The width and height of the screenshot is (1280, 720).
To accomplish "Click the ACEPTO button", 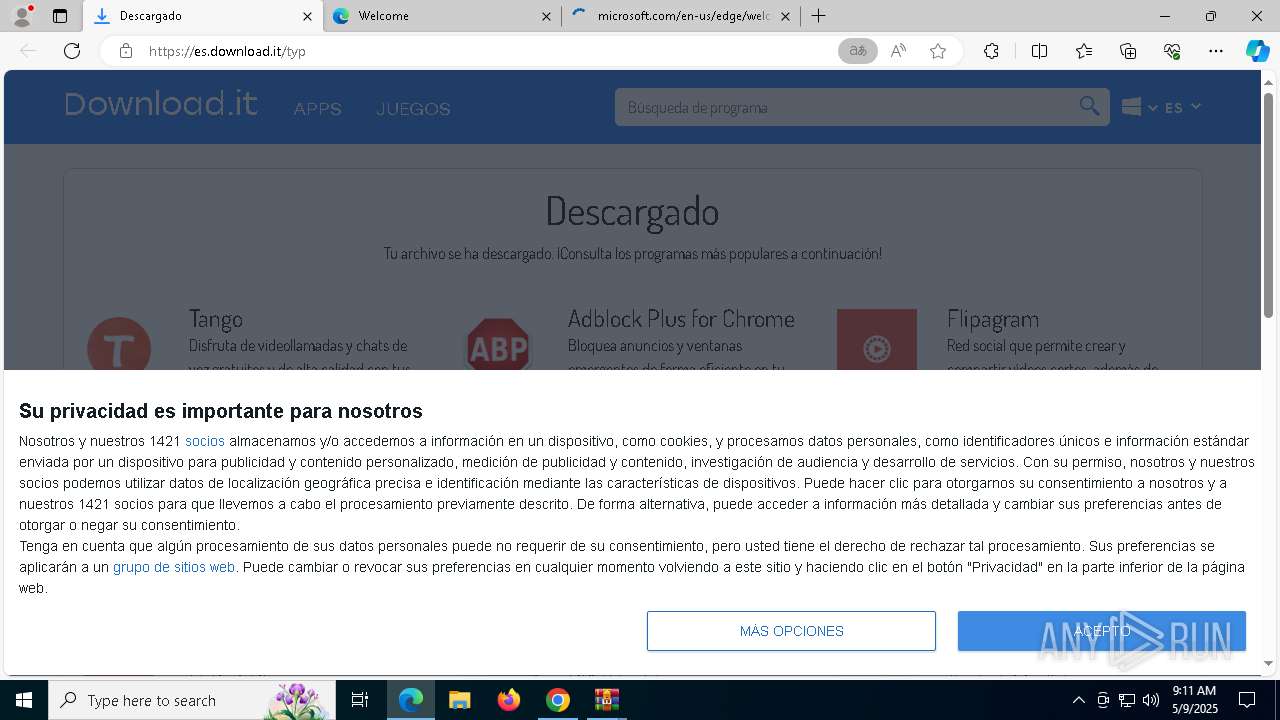I will click(1102, 631).
